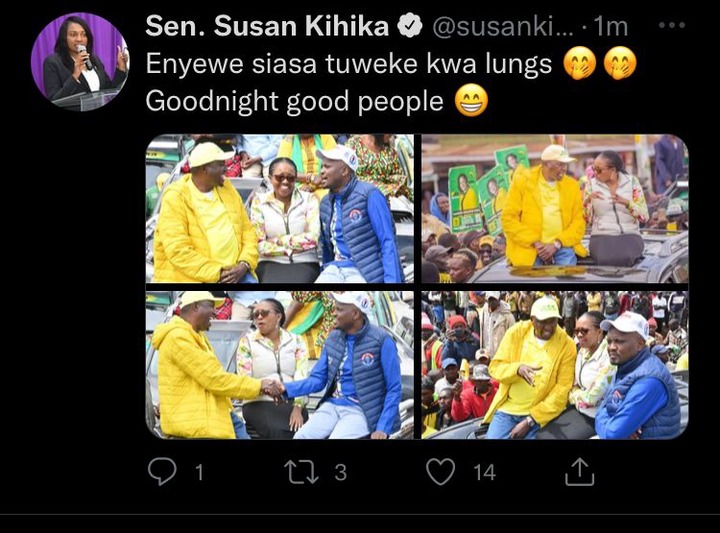Click the first hand-over-mouth emoji
The image size is (720, 533).
coord(580,63)
